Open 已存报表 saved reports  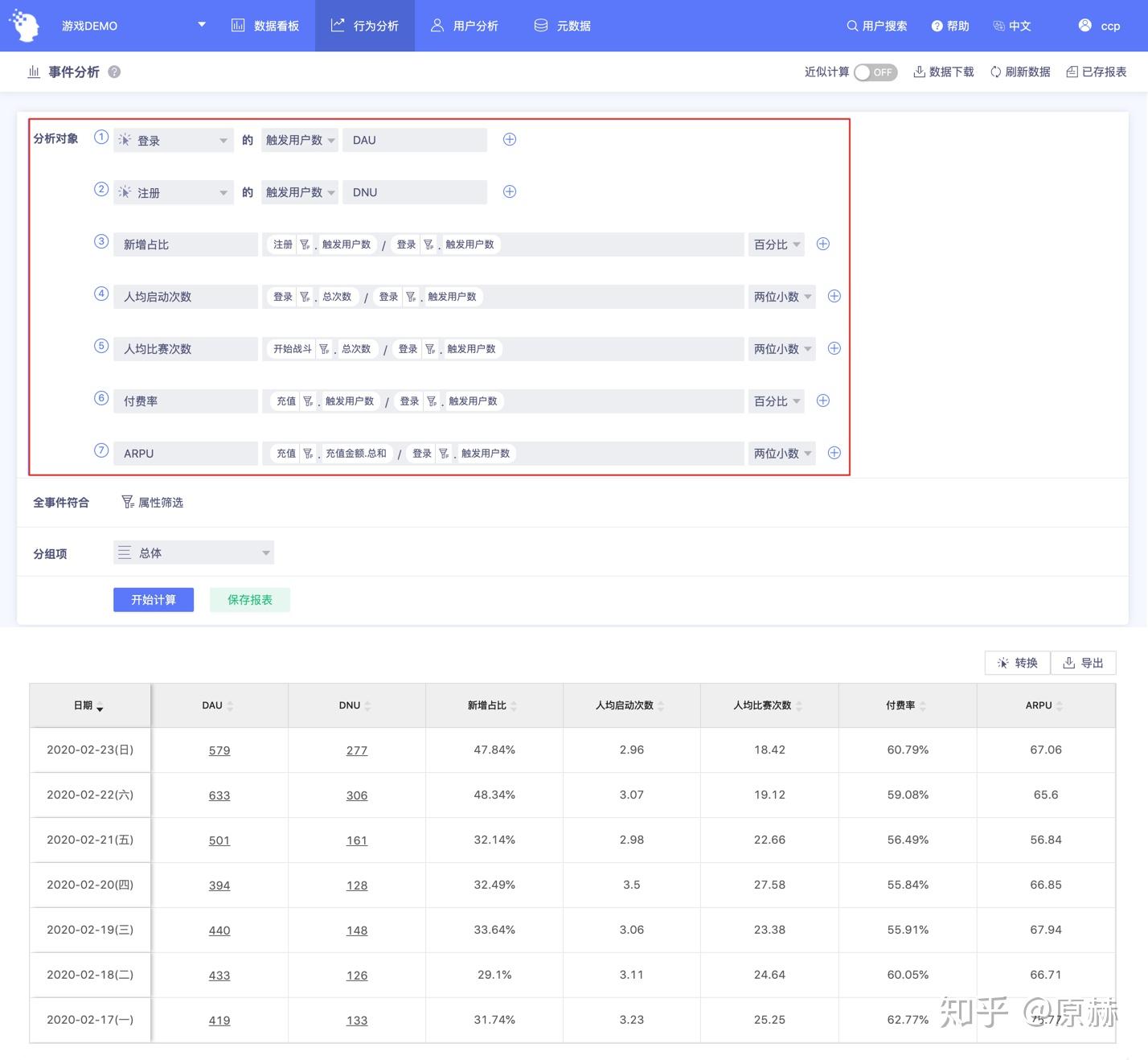1096,72
